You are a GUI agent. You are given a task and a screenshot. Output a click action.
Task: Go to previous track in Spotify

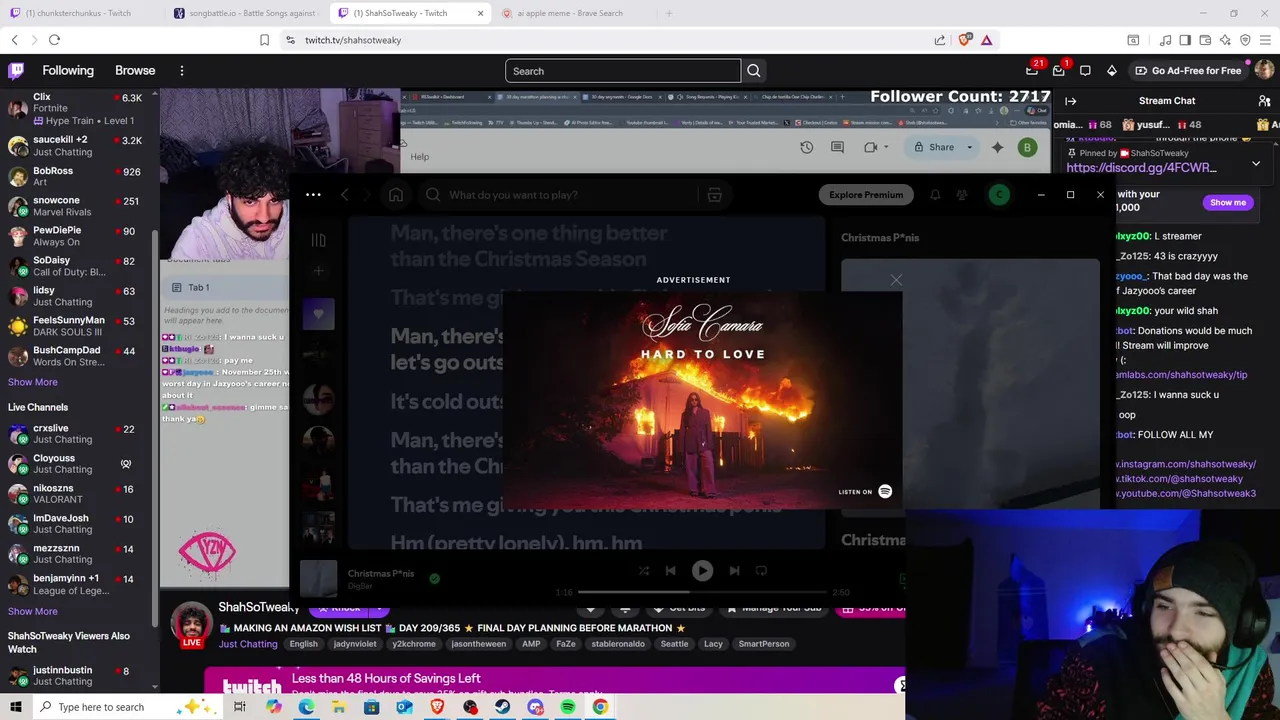point(670,571)
